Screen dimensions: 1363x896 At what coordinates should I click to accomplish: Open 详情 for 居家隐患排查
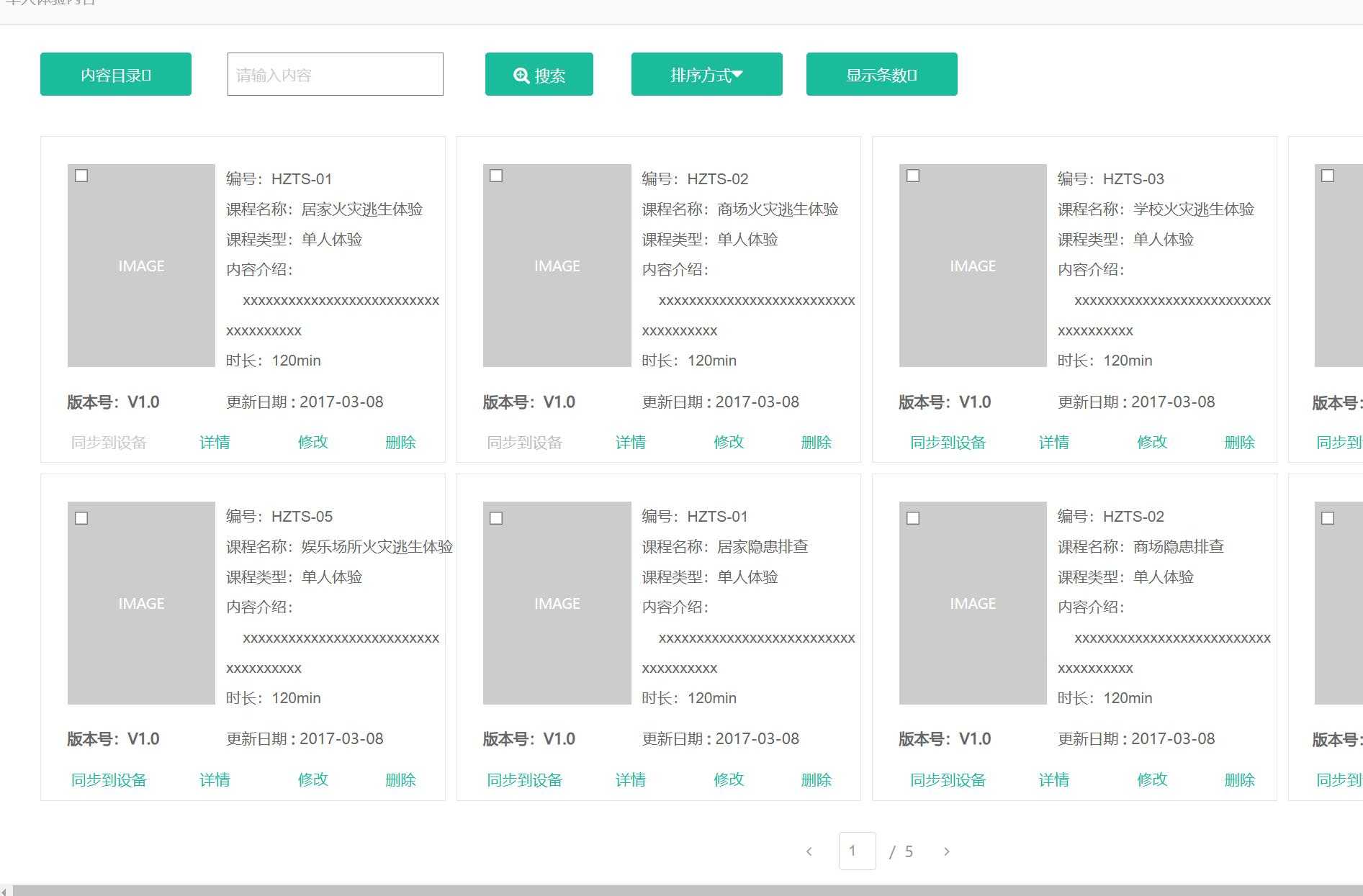(631, 779)
